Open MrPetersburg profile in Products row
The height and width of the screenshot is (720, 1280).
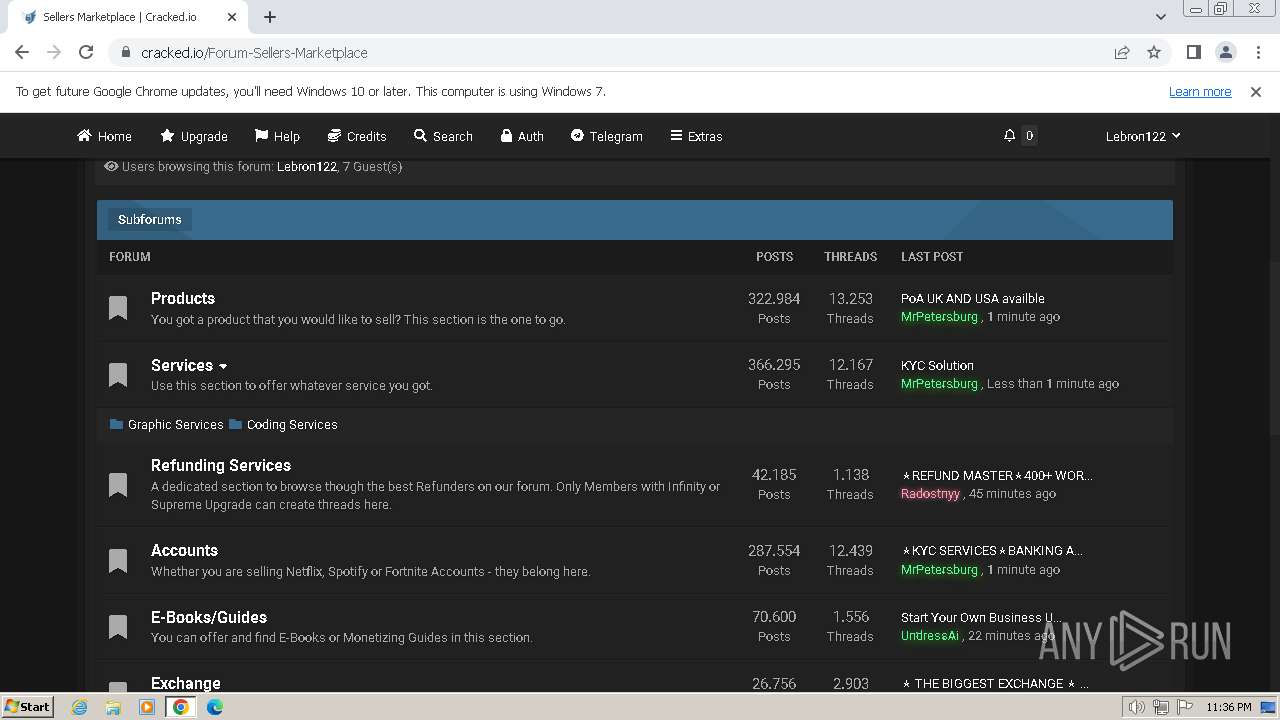point(939,317)
